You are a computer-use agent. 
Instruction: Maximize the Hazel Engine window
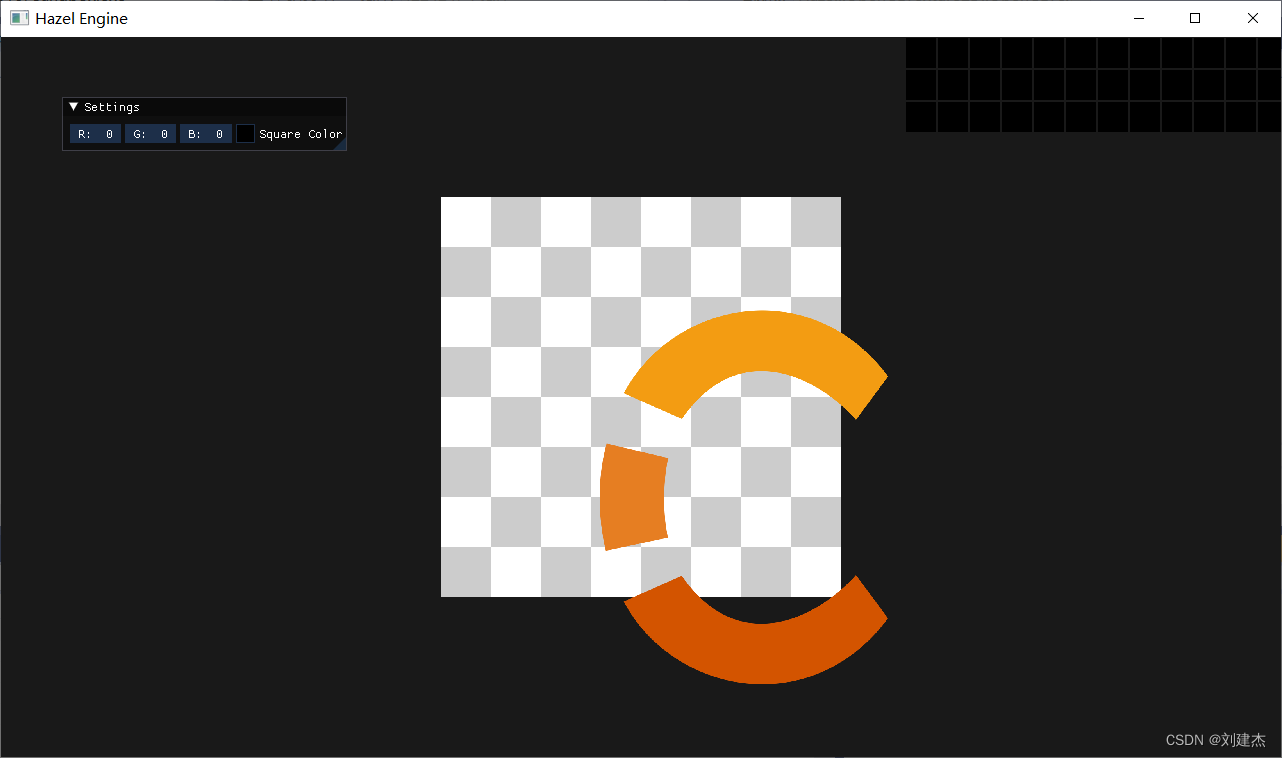coord(1195,18)
